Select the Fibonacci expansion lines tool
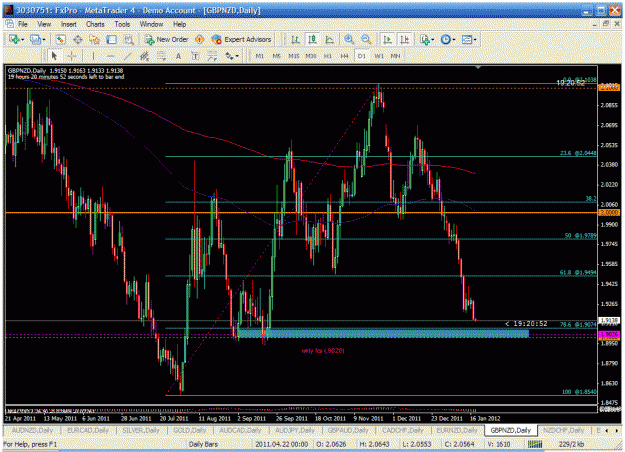Screen dimensions: 625x452 212,56
